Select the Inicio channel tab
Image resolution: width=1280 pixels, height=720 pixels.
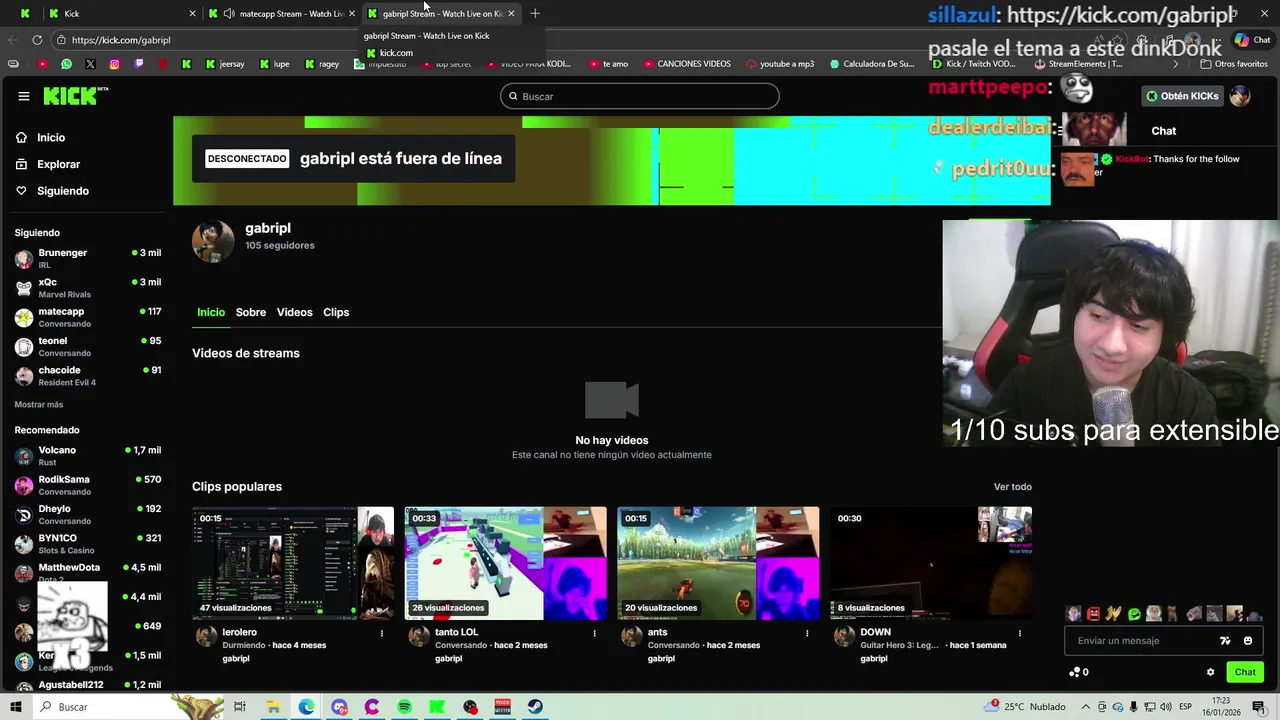(x=211, y=312)
